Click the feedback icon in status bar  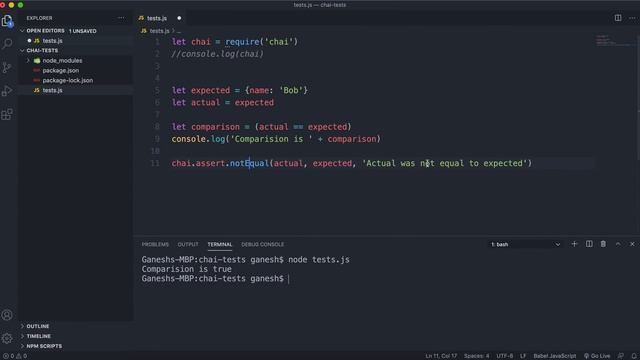[620, 356]
